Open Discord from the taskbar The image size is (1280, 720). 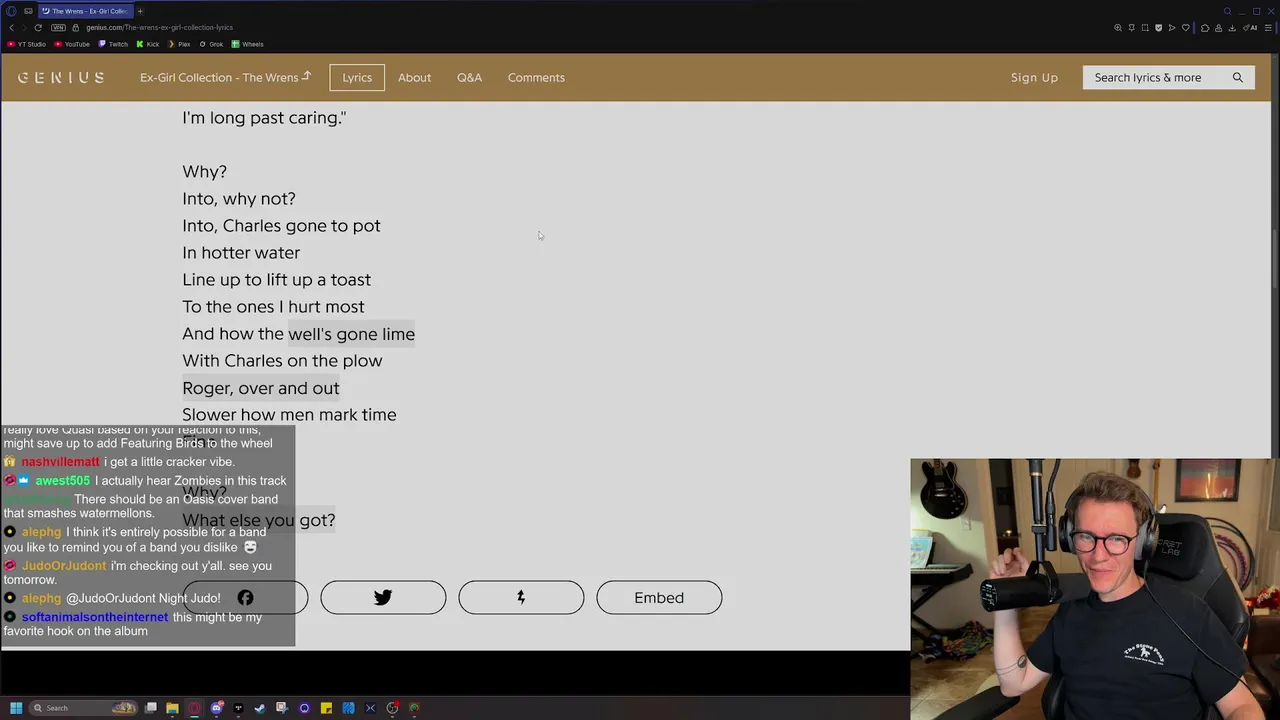pyautogui.click(x=217, y=708)
